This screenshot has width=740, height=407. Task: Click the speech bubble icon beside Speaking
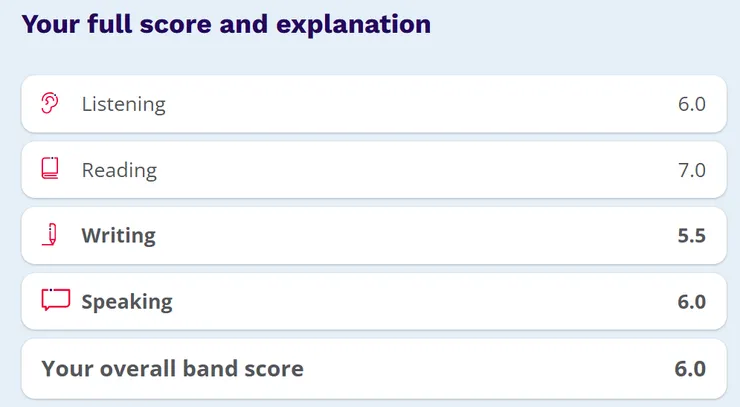point(55,300)
